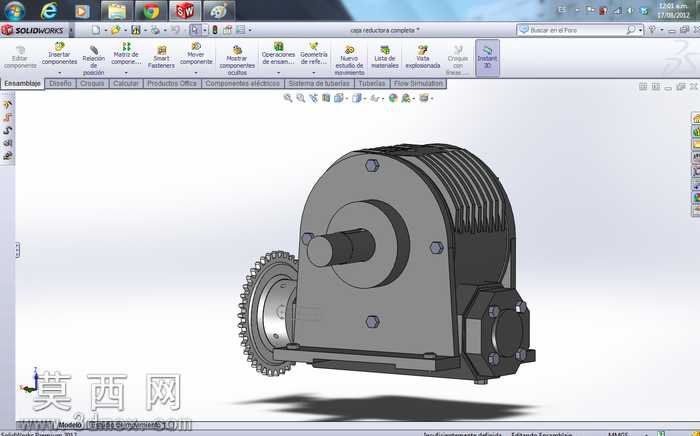Screen dimensions: 700x436
Task: Expand the left panel splitter handle
Action: [x=17, y=250]
